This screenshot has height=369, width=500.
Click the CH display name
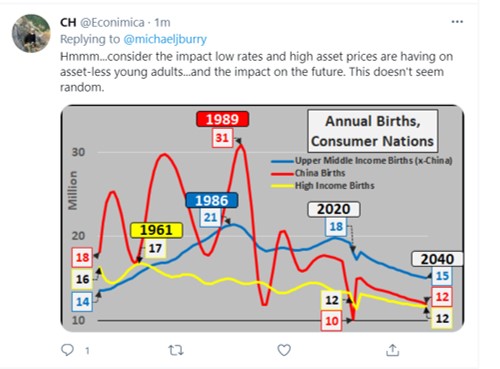click(x=68, y=22)
